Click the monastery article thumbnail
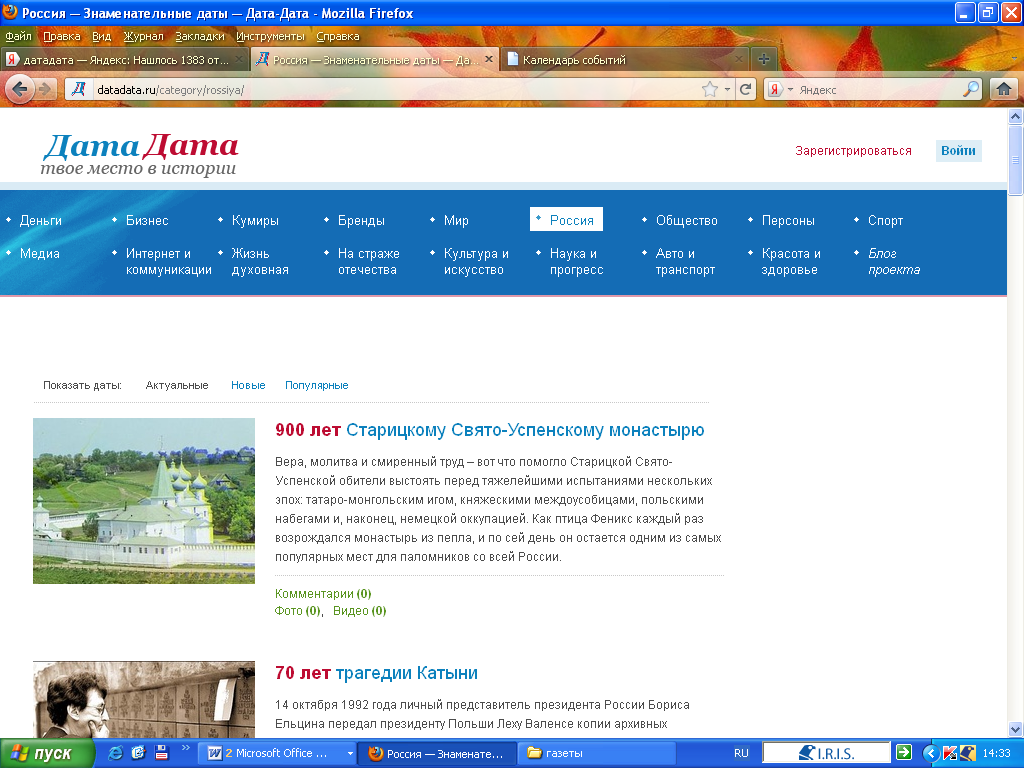 144,501
